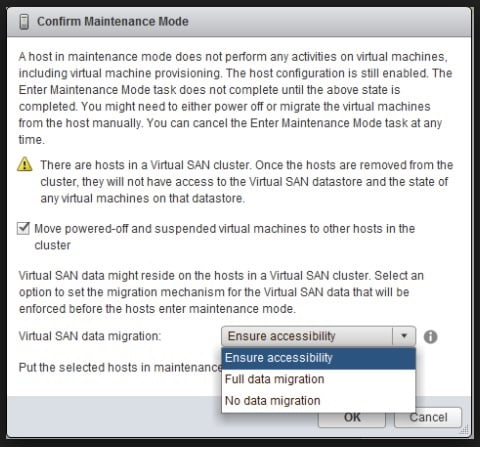Click the 'Virtual SAN data might reside' paragraph
The image size is (481, 449).
pyautogui.click(x=221, y=292)
